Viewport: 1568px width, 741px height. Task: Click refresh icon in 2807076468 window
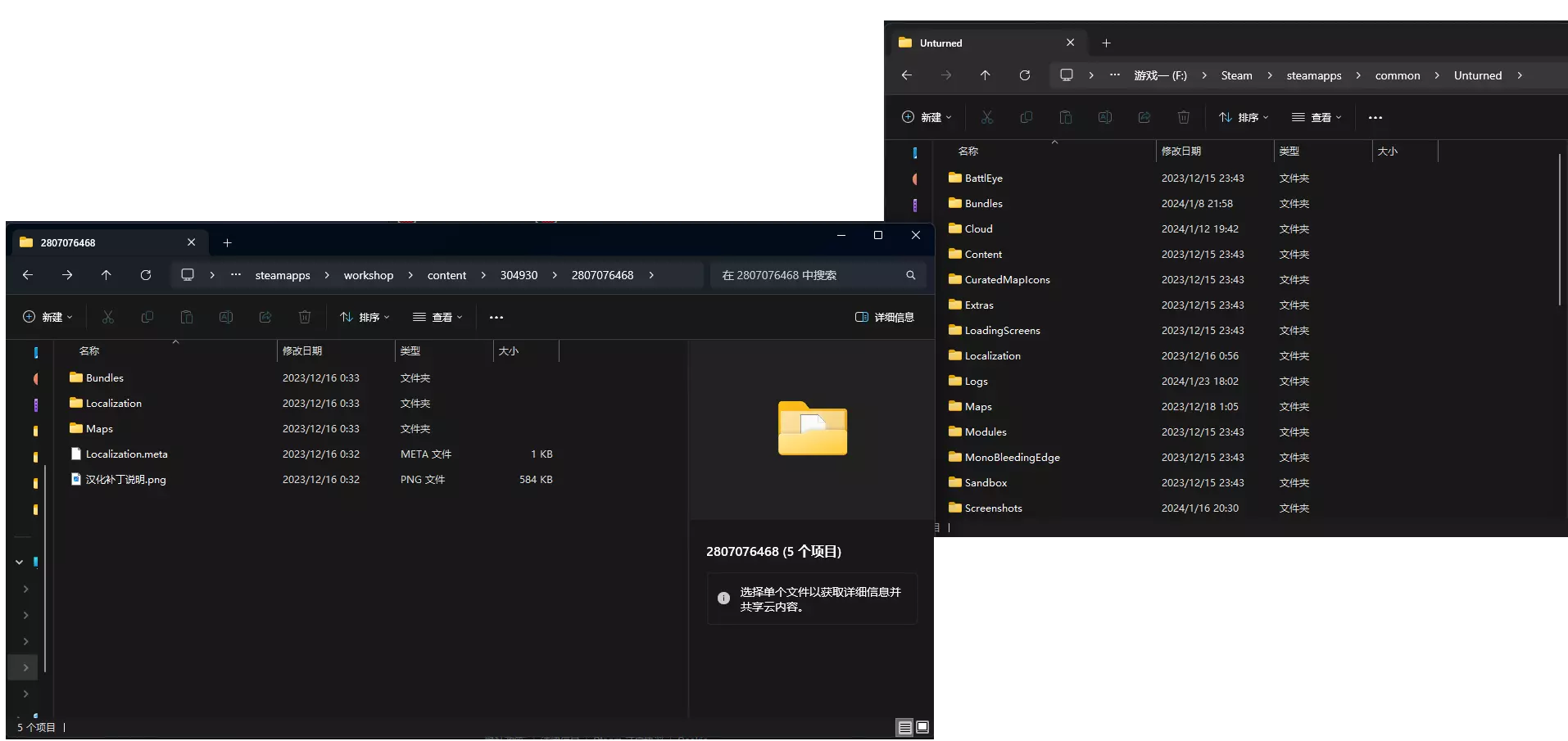(146, 275)
